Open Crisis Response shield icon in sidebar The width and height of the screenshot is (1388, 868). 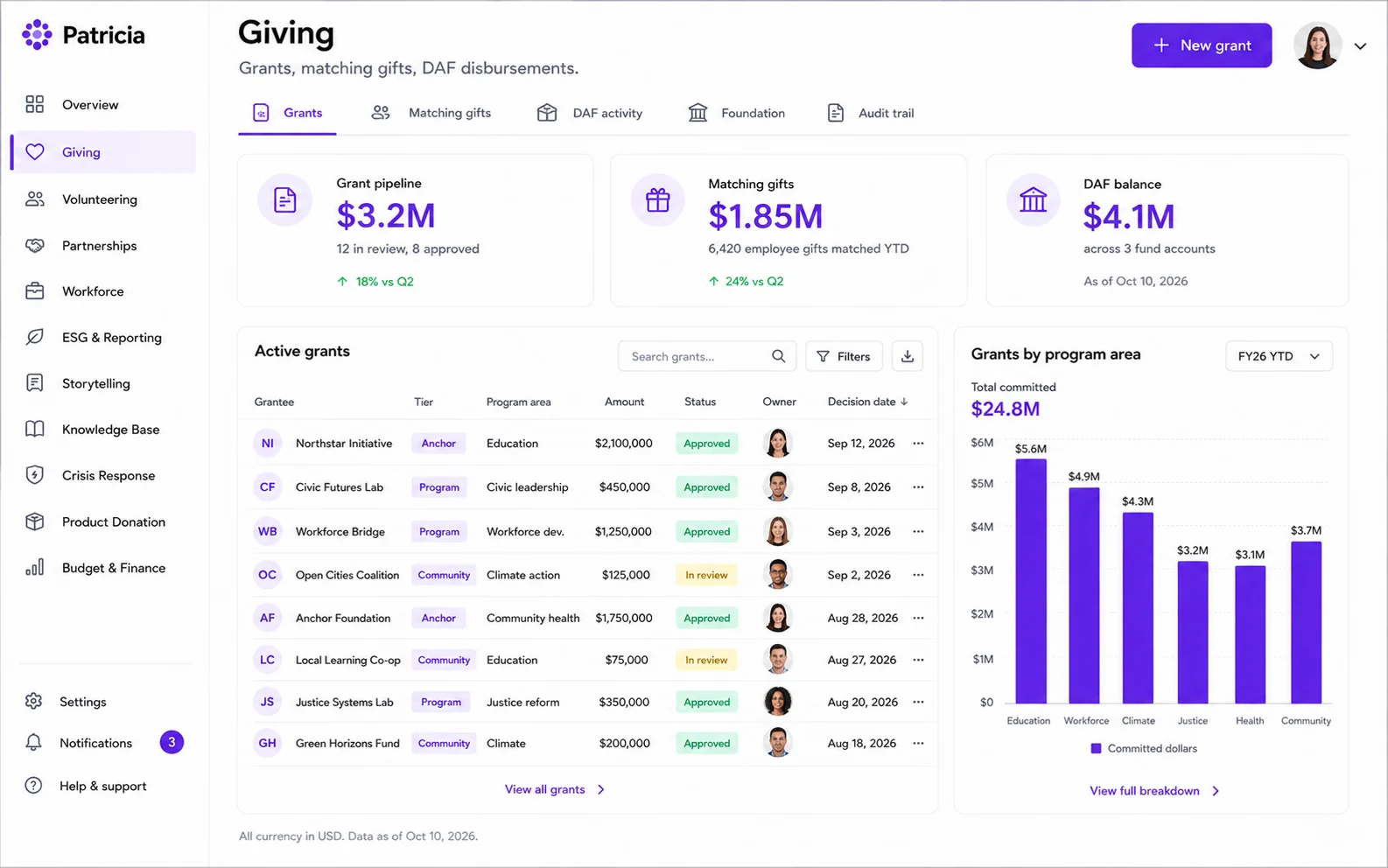[x=35, y=475]
